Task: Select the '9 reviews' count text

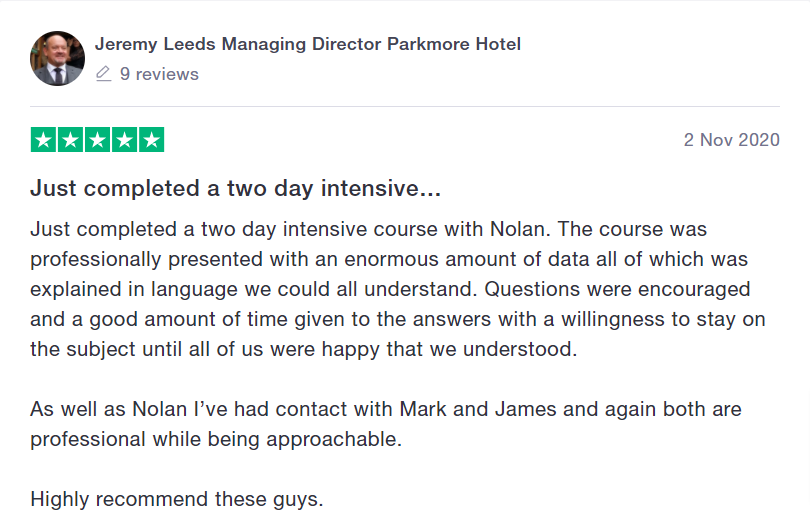Action: coord(159,74)
